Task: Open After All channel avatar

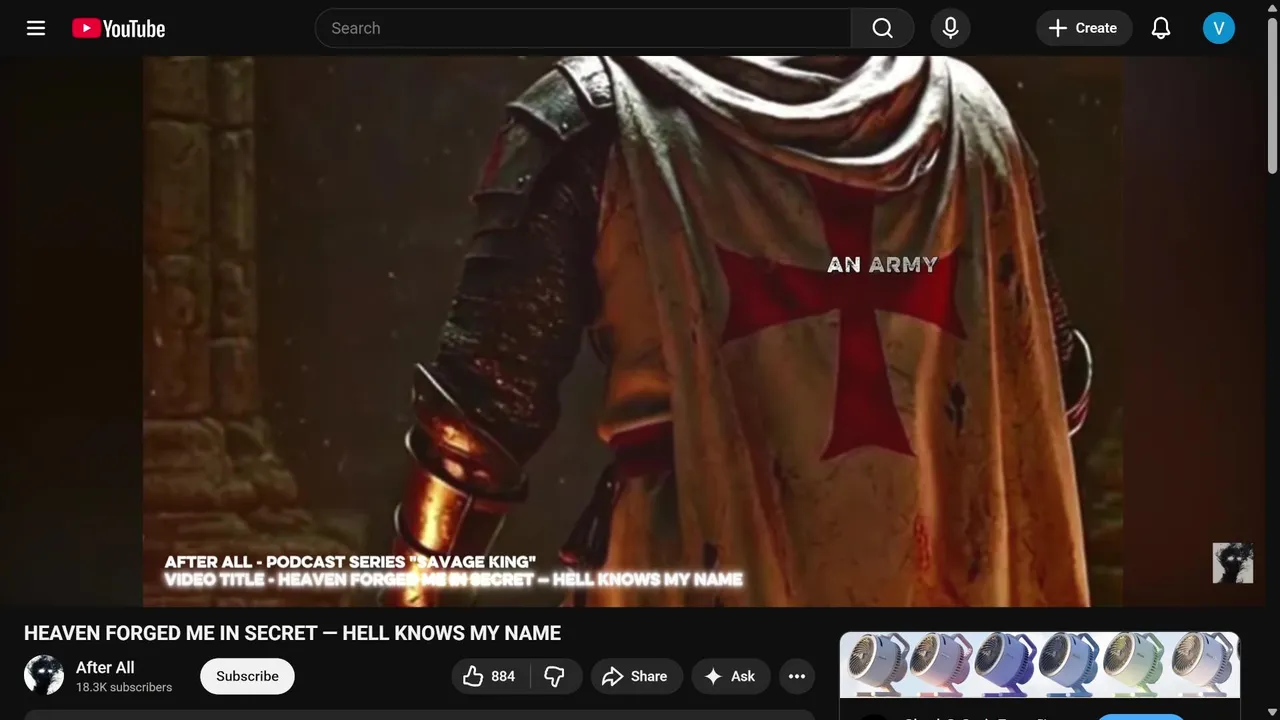Action: [44, 676]
